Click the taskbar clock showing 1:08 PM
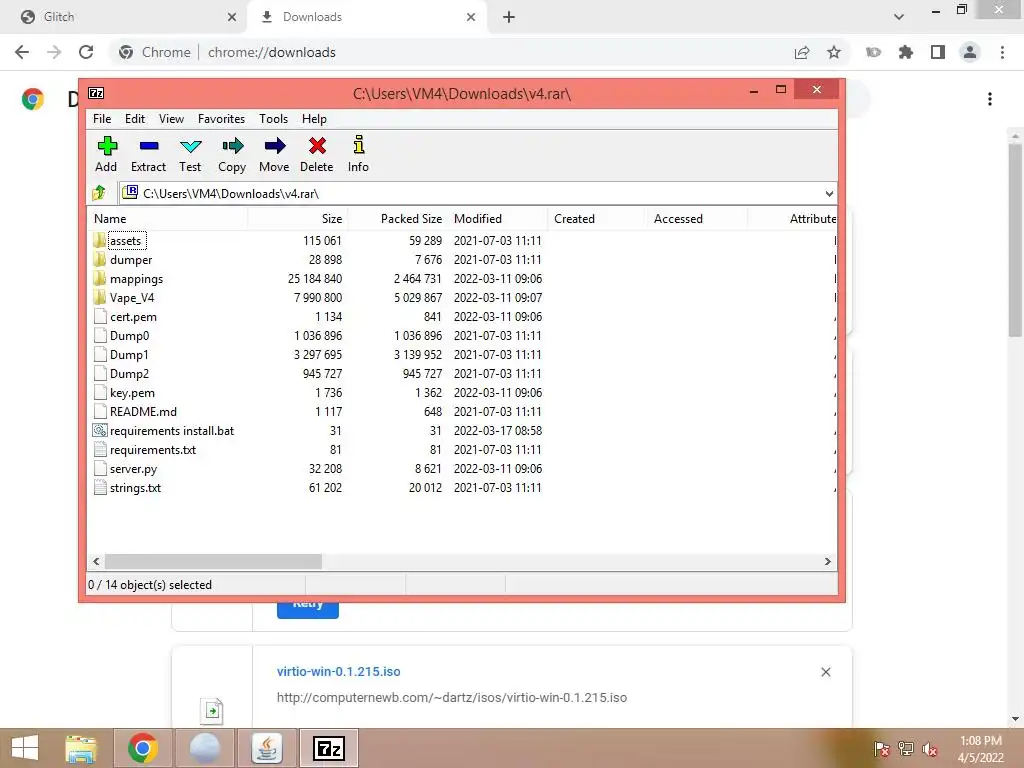This screenshot has height=768, width=1024. pyautogui.click(x=980, y=749)
